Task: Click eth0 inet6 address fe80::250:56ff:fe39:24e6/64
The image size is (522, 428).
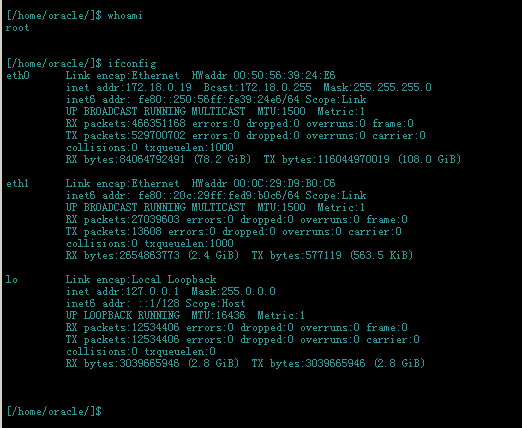Action: tap(219, 100)
